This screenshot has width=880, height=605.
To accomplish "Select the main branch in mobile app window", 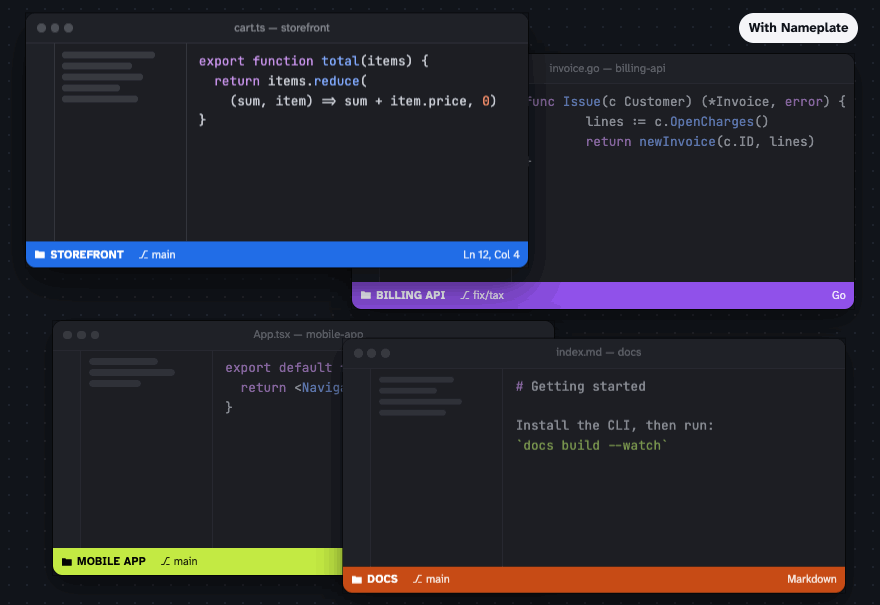I will point(185,561).
